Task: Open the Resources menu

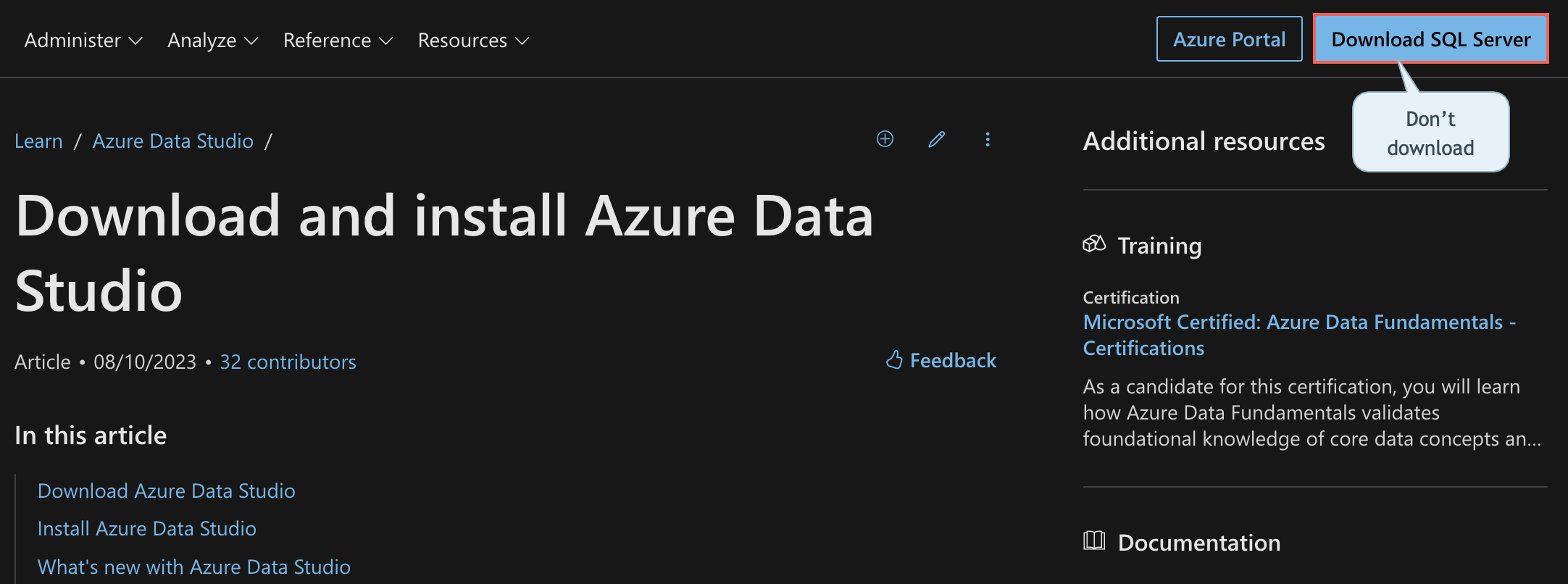Action: point(473,40)
